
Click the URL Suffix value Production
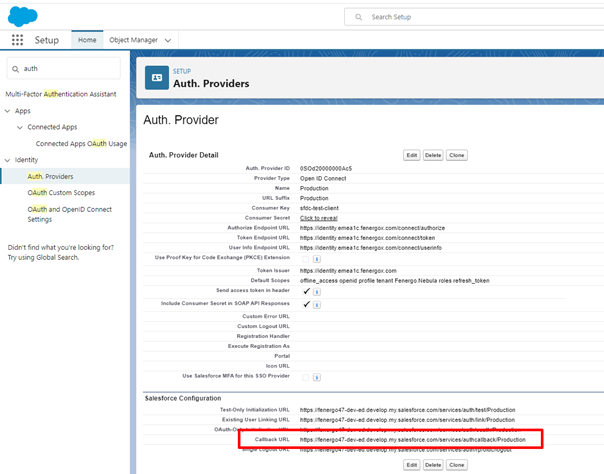[314, 198]
